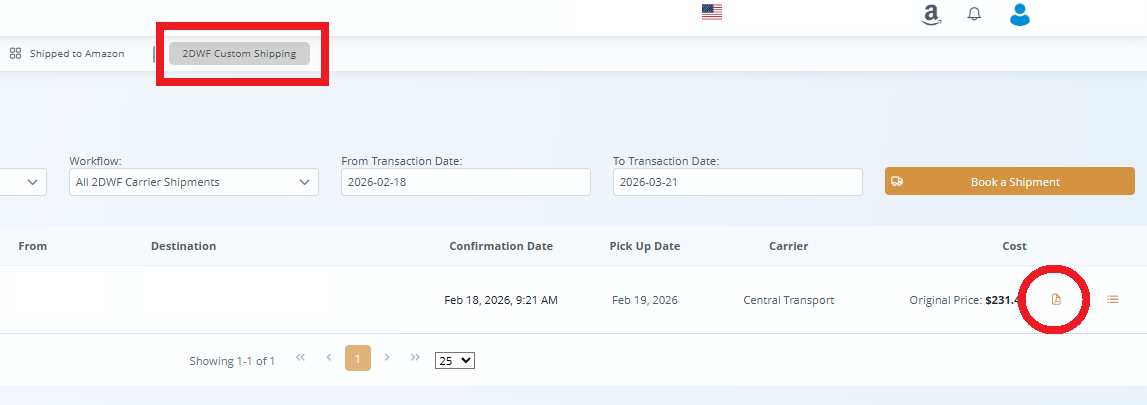Open the Amazon account icon
Screen dimensions: 1147x405
tap(931, 14)
